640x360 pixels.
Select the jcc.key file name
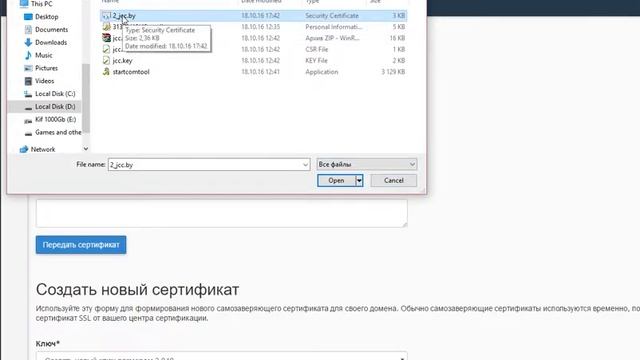(122, 60)
